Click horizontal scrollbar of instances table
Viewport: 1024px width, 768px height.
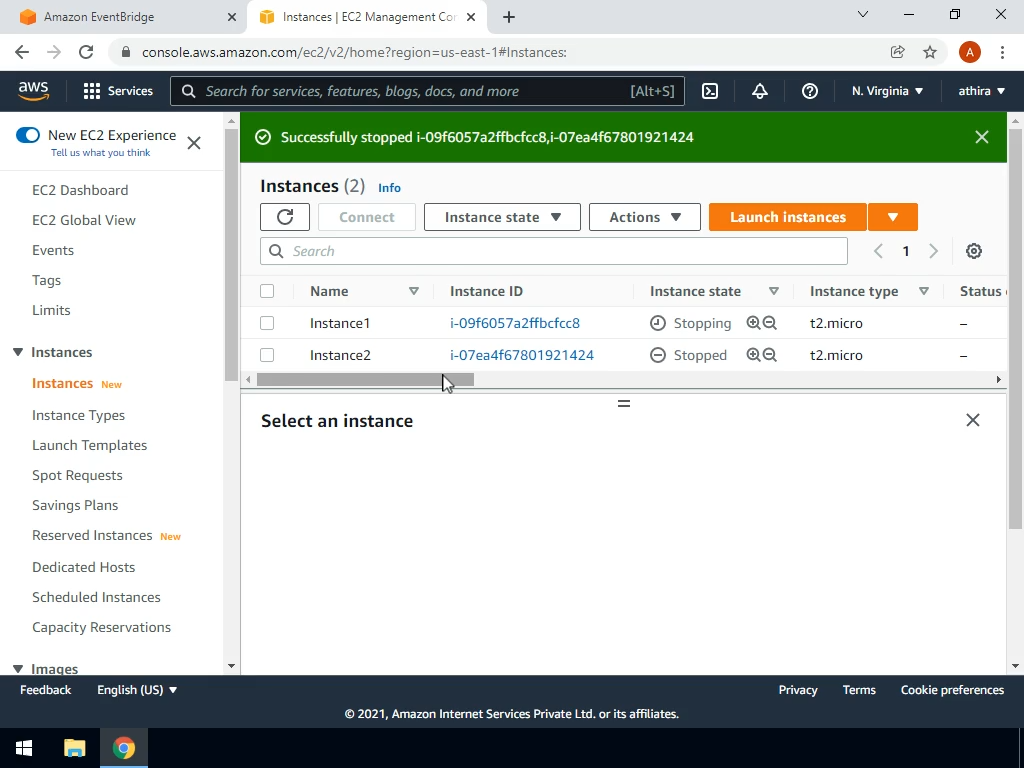(365, 379)
